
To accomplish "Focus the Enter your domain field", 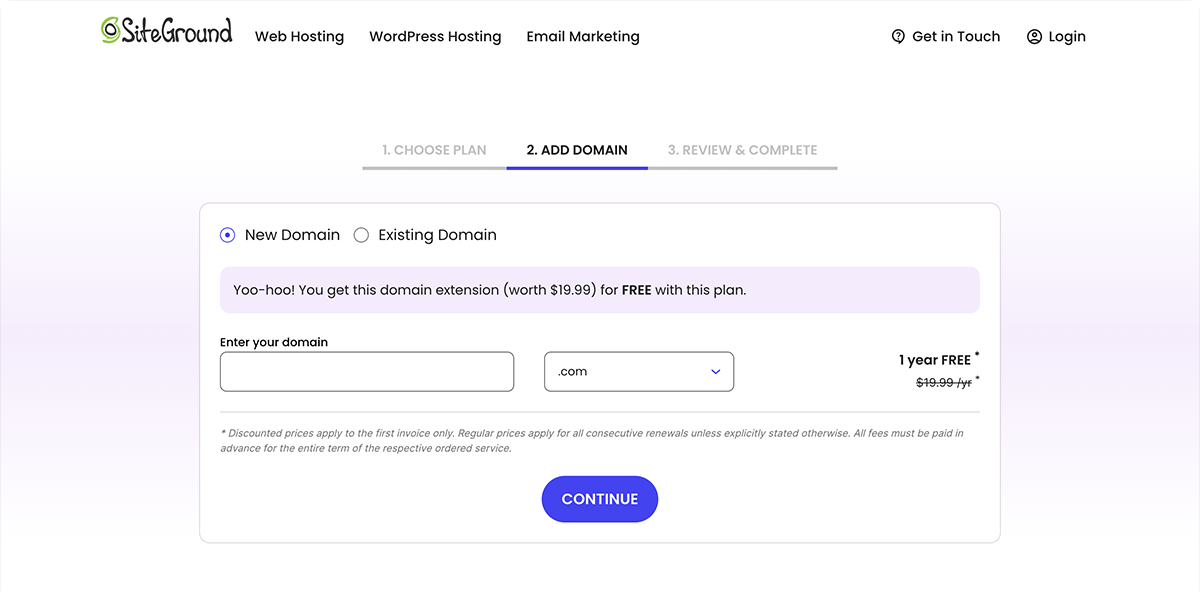I will (367, 371).
